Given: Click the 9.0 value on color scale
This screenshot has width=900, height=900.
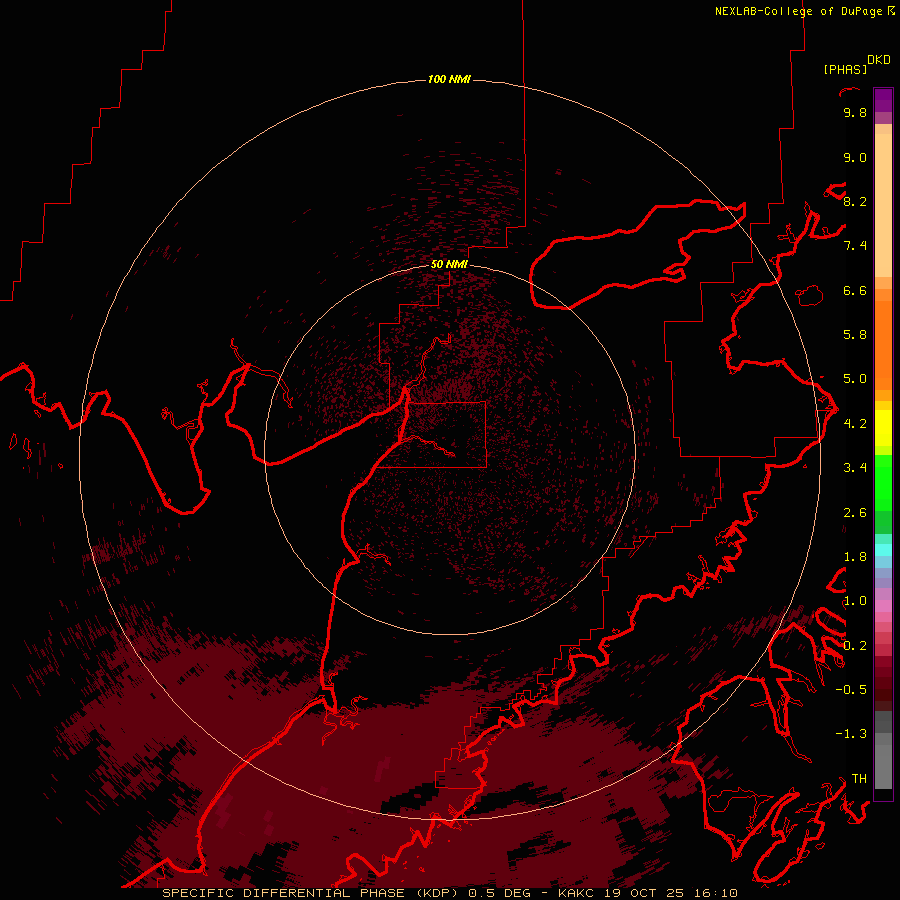Looking at the screenshot, I should (855, 157).
